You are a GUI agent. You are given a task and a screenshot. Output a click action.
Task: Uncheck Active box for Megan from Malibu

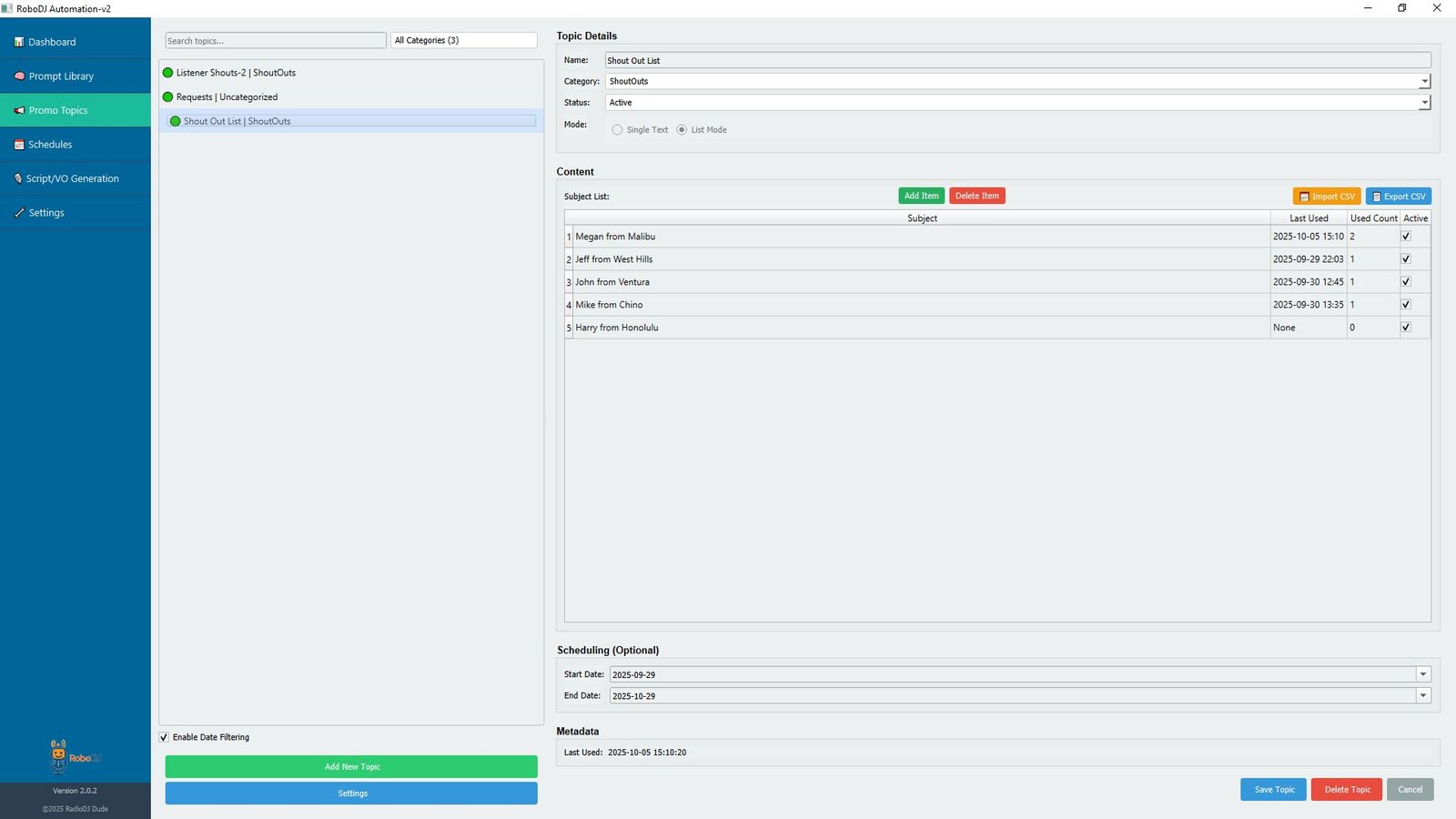pos(1406,237)
